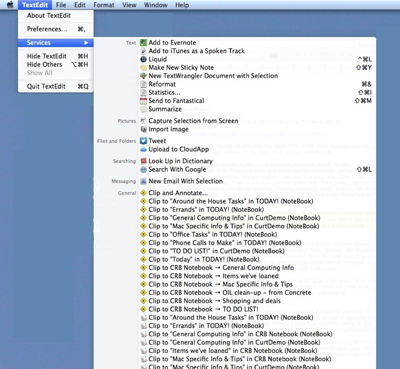Viewport: 400px width, 369px height.
Task: Choose Make New Sticky Note
Action: point(257,67)
